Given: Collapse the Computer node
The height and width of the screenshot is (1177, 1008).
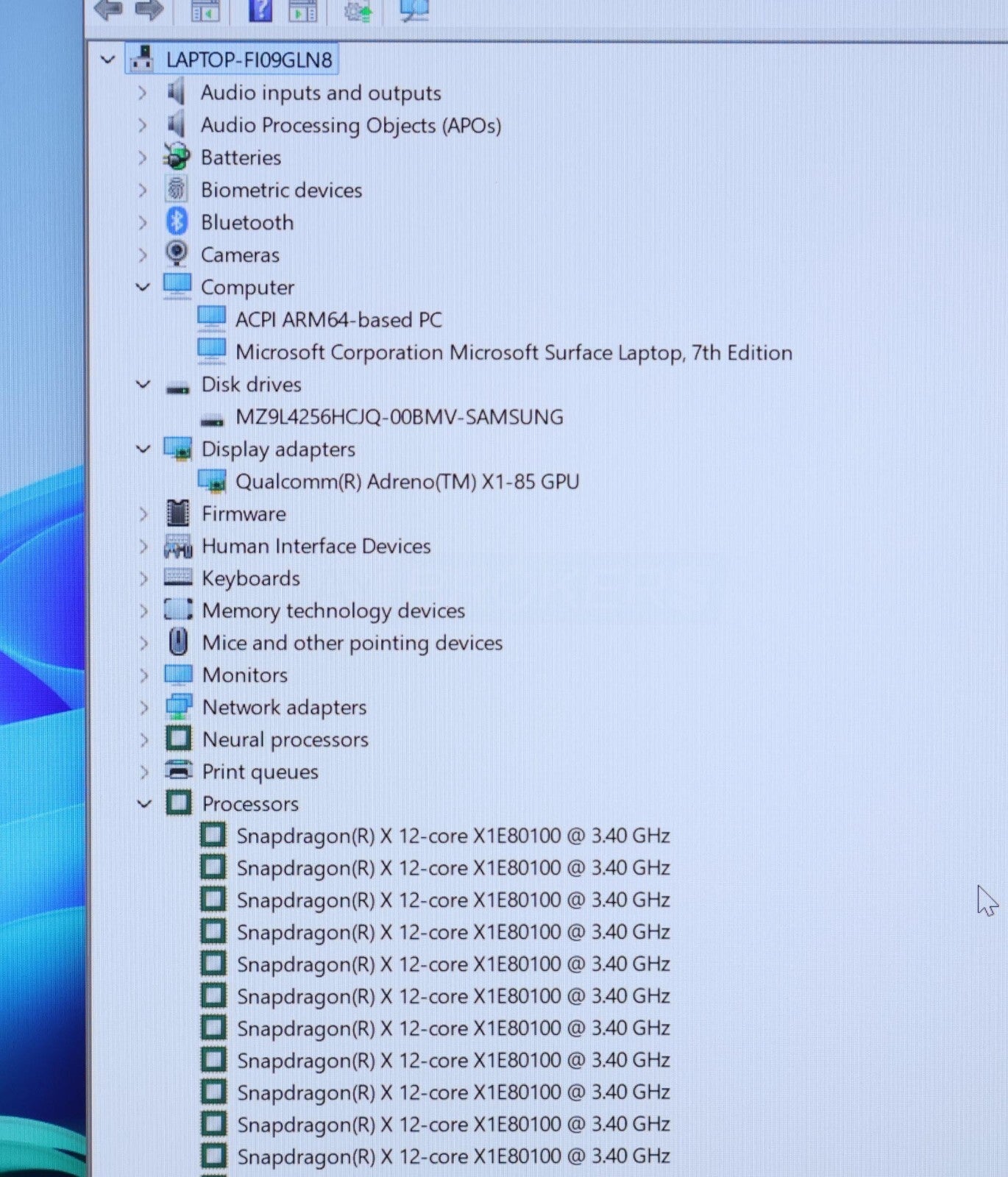Looking at the screenshot, I should coord(143,287).
